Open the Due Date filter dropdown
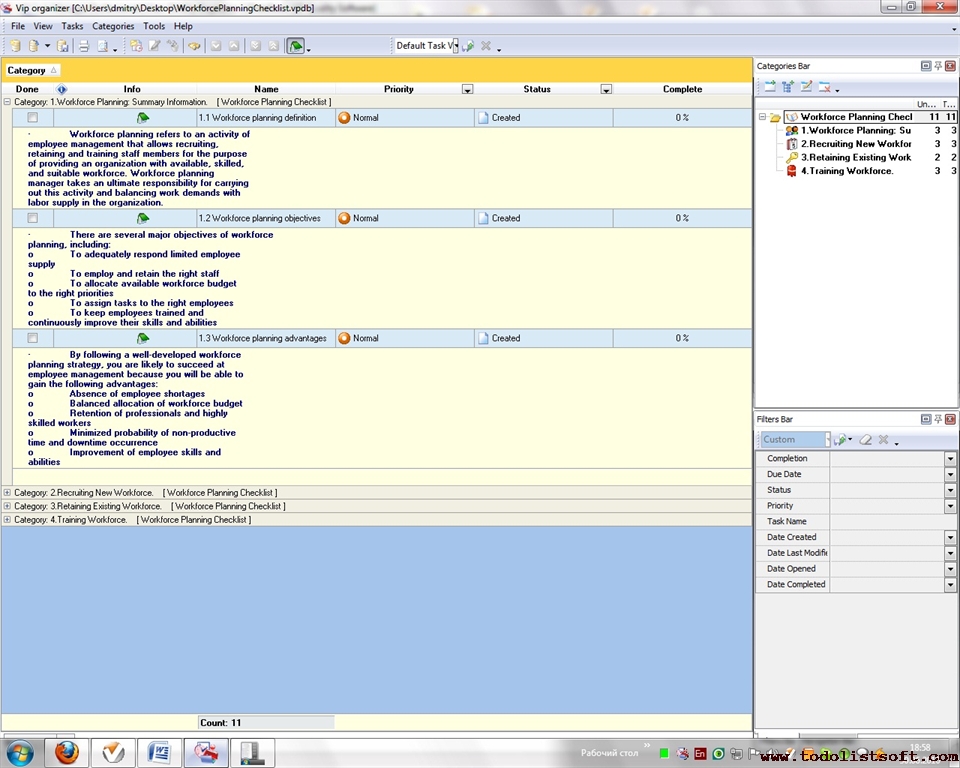Image resolution: width=960 pixels, height=768 pixels. [950, 474]
